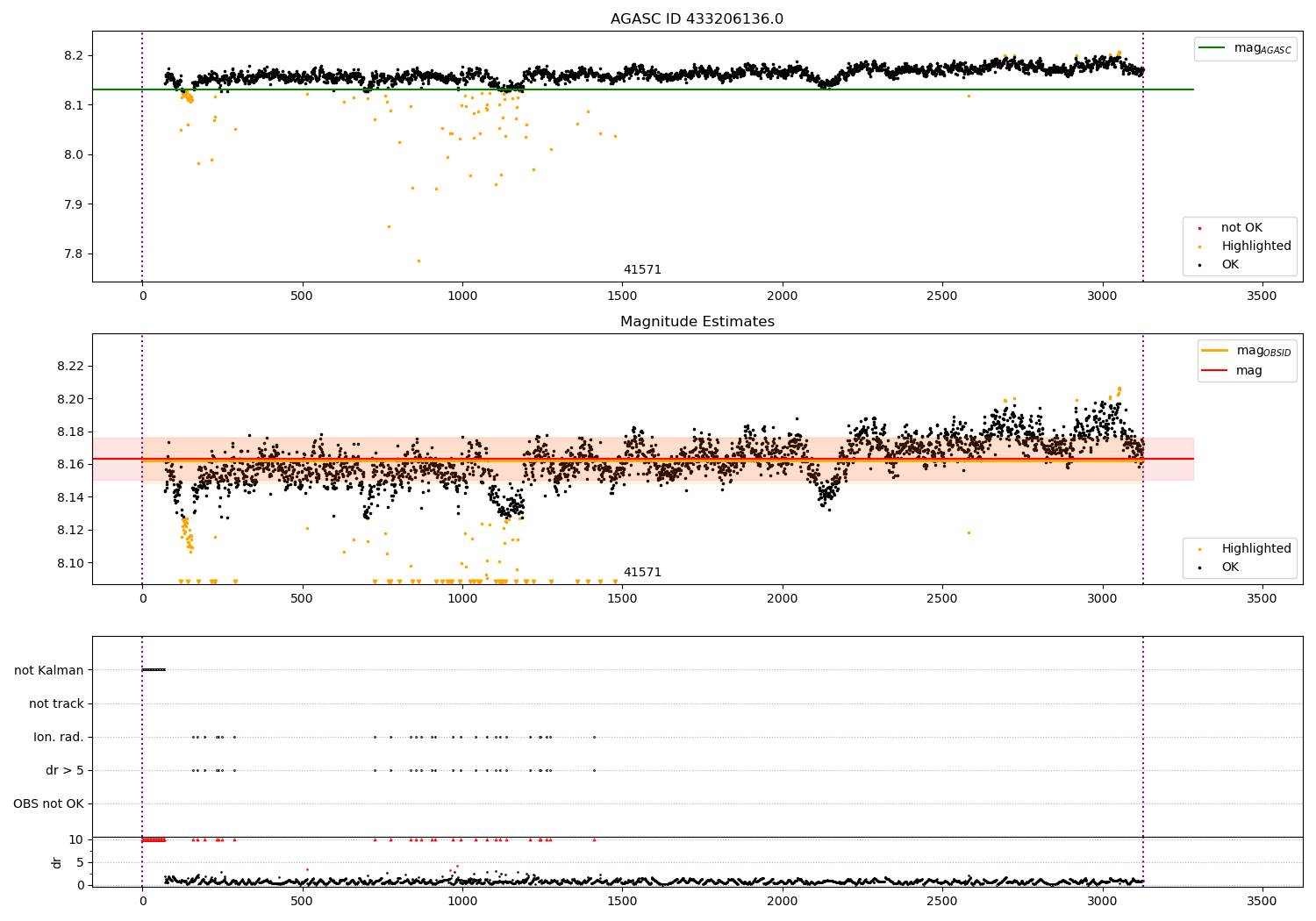The image size is (1316, 921).
Task: Click the orange 'Highlighted' legend entry in top plot
Action: point(1255,246)
